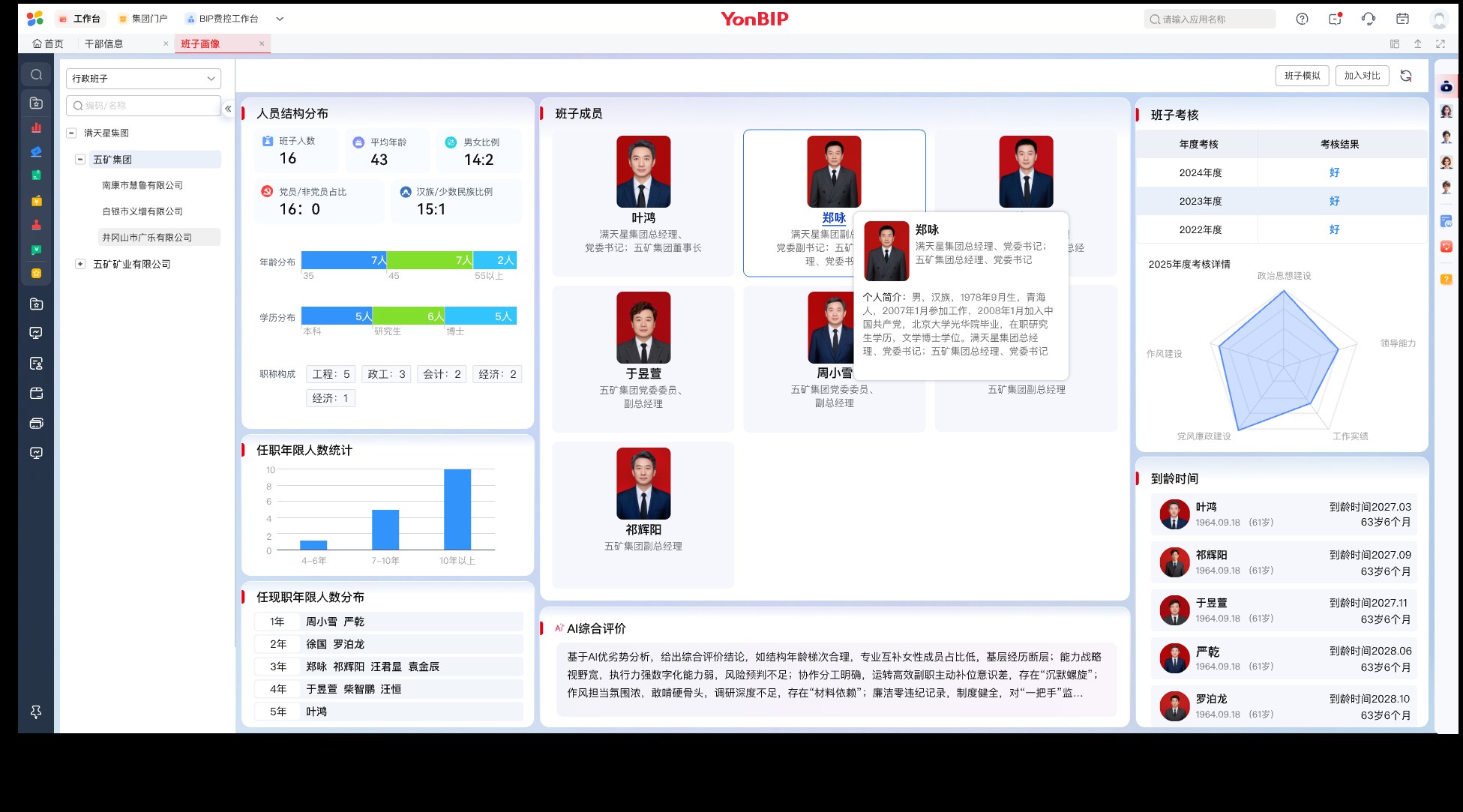Image resolution: width=1463 pixels, height=812 pixels.
Task: Open the 集团门户 menu item
Action: (142, 19)
